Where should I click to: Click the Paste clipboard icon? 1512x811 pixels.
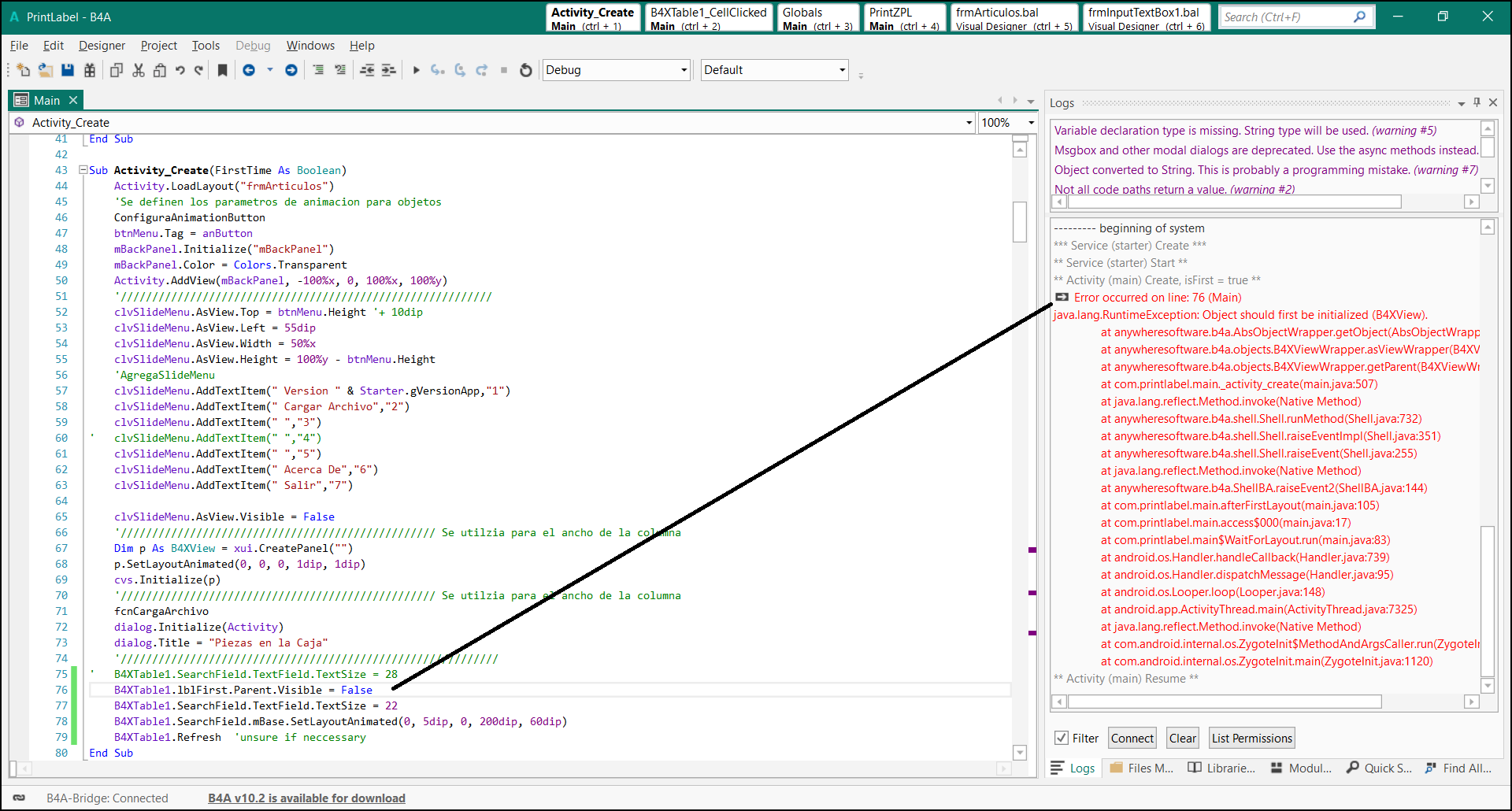[x=160, y=70]
